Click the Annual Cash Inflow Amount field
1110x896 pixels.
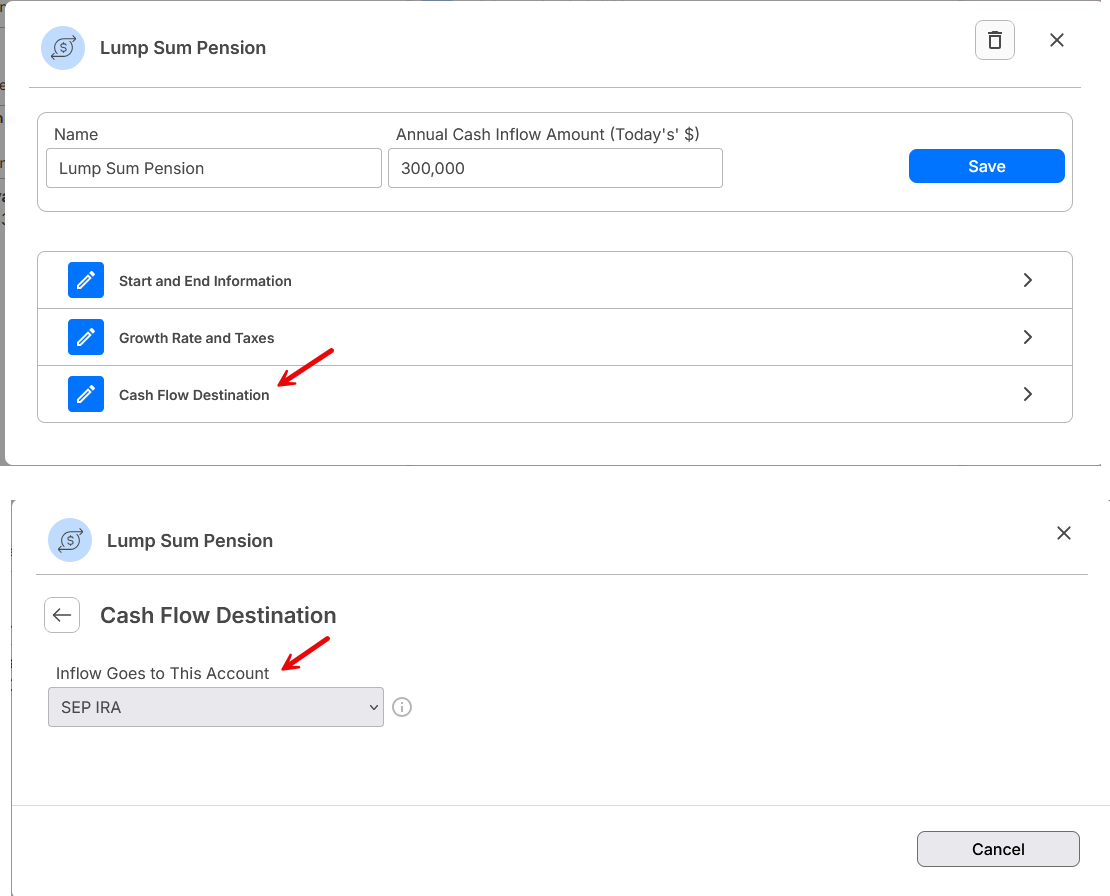[555, 168]
